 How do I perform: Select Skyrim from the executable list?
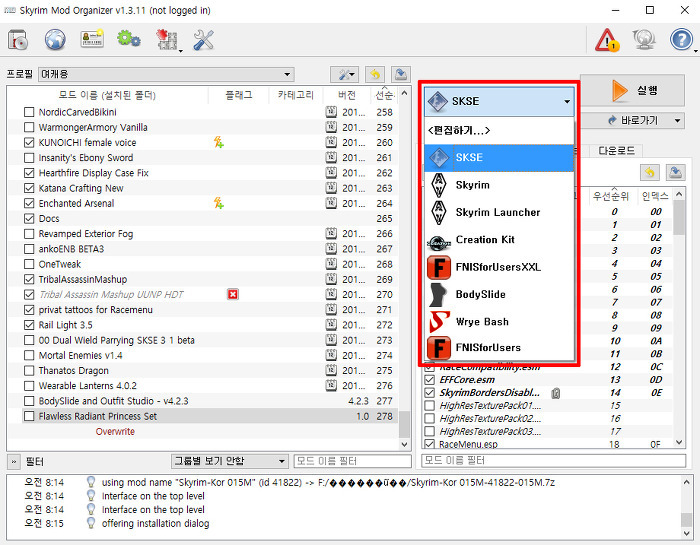coord(499,185)
